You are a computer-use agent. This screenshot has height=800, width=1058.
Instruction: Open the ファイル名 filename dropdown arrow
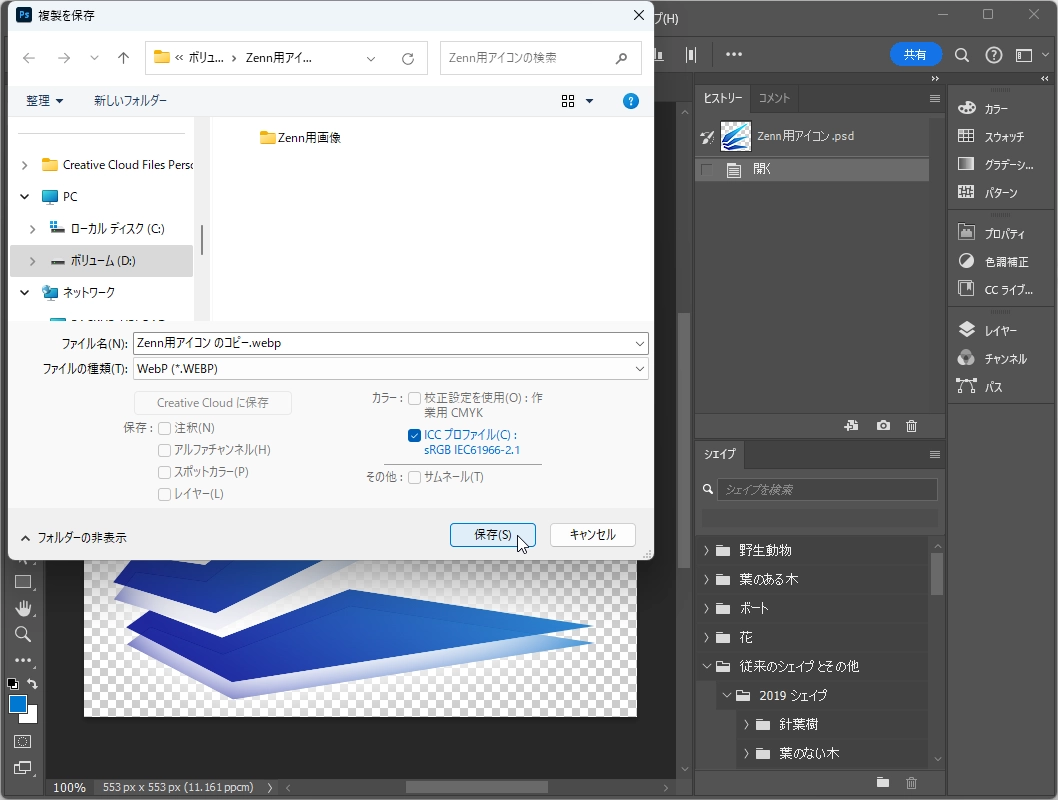(639, 343)
